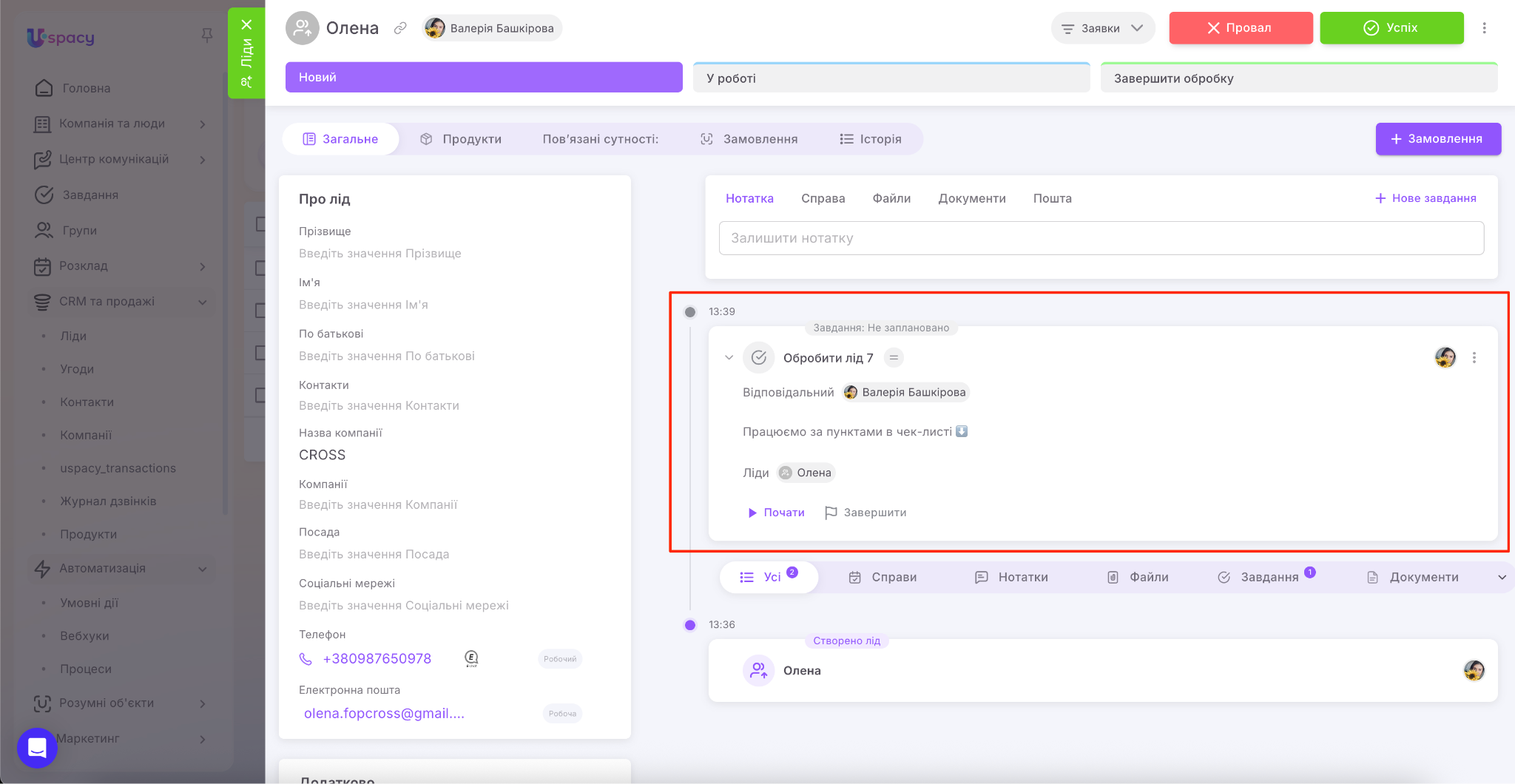The image size is (1515, 784).
Task: Click the Залишити нотатку input field
Action: pos(1101,238)
